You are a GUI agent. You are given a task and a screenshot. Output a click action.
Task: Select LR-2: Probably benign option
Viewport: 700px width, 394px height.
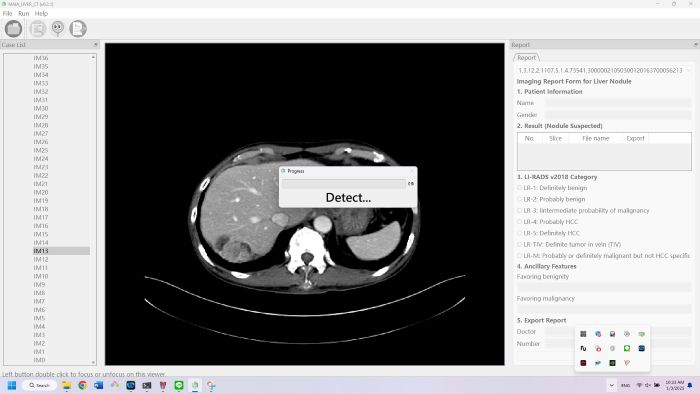click(x=551, y=199)
